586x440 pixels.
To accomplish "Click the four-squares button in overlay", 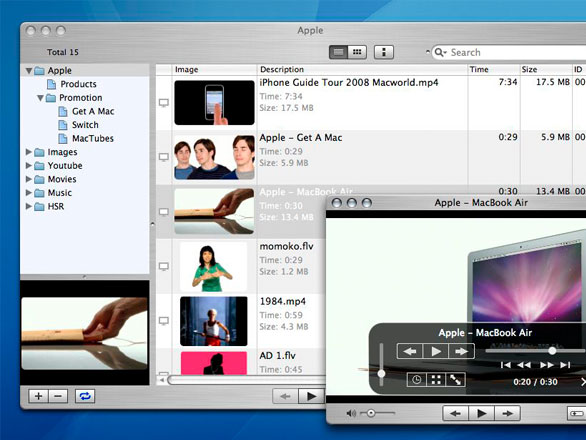I will click(436, 380).
